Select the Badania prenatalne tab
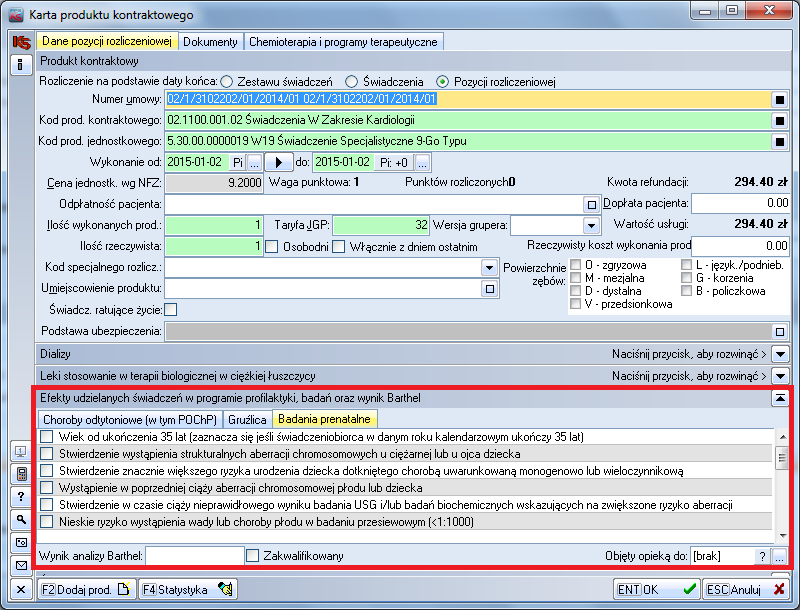 click(x=324, y=419)
